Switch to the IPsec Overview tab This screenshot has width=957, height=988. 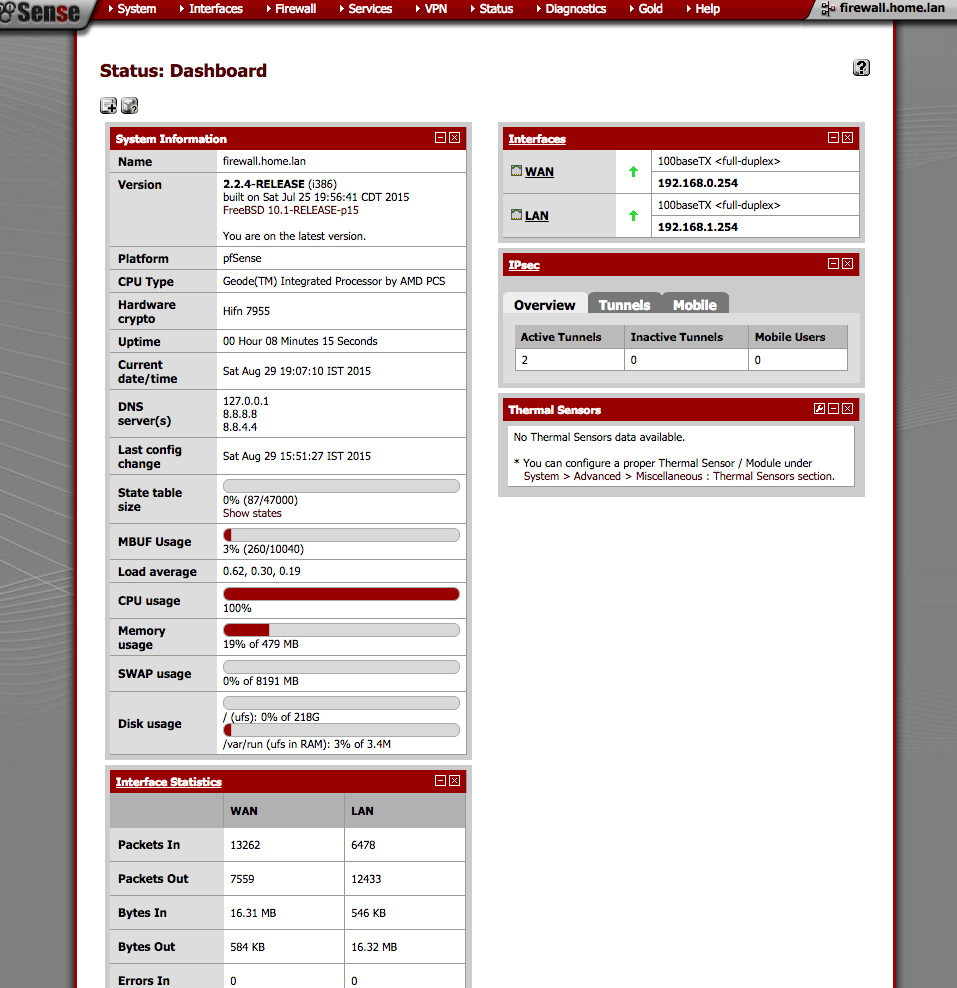tap(545, 305)
